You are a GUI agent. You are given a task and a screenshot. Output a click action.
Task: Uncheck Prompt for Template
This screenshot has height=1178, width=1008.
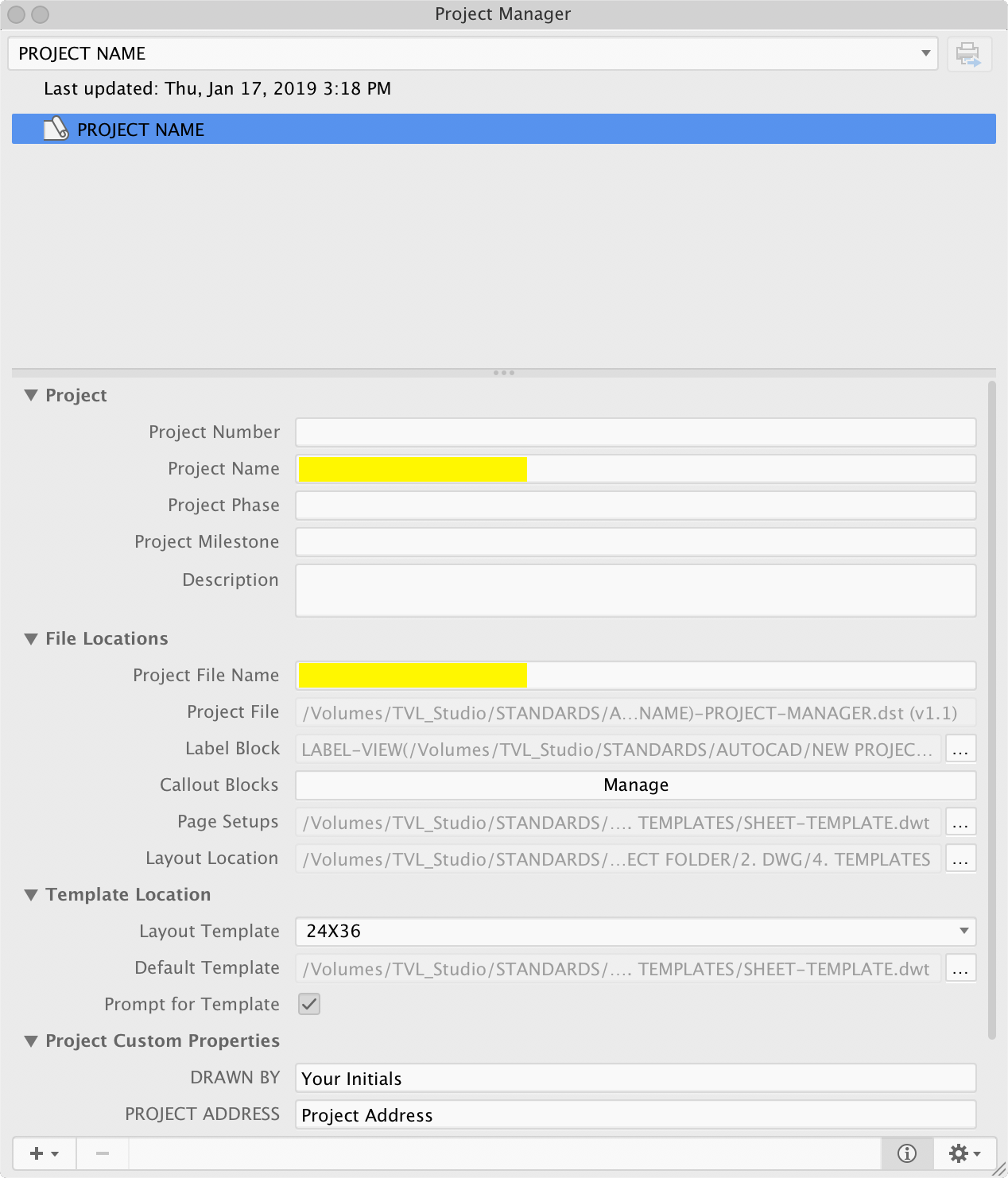(x=308, y=1004)
